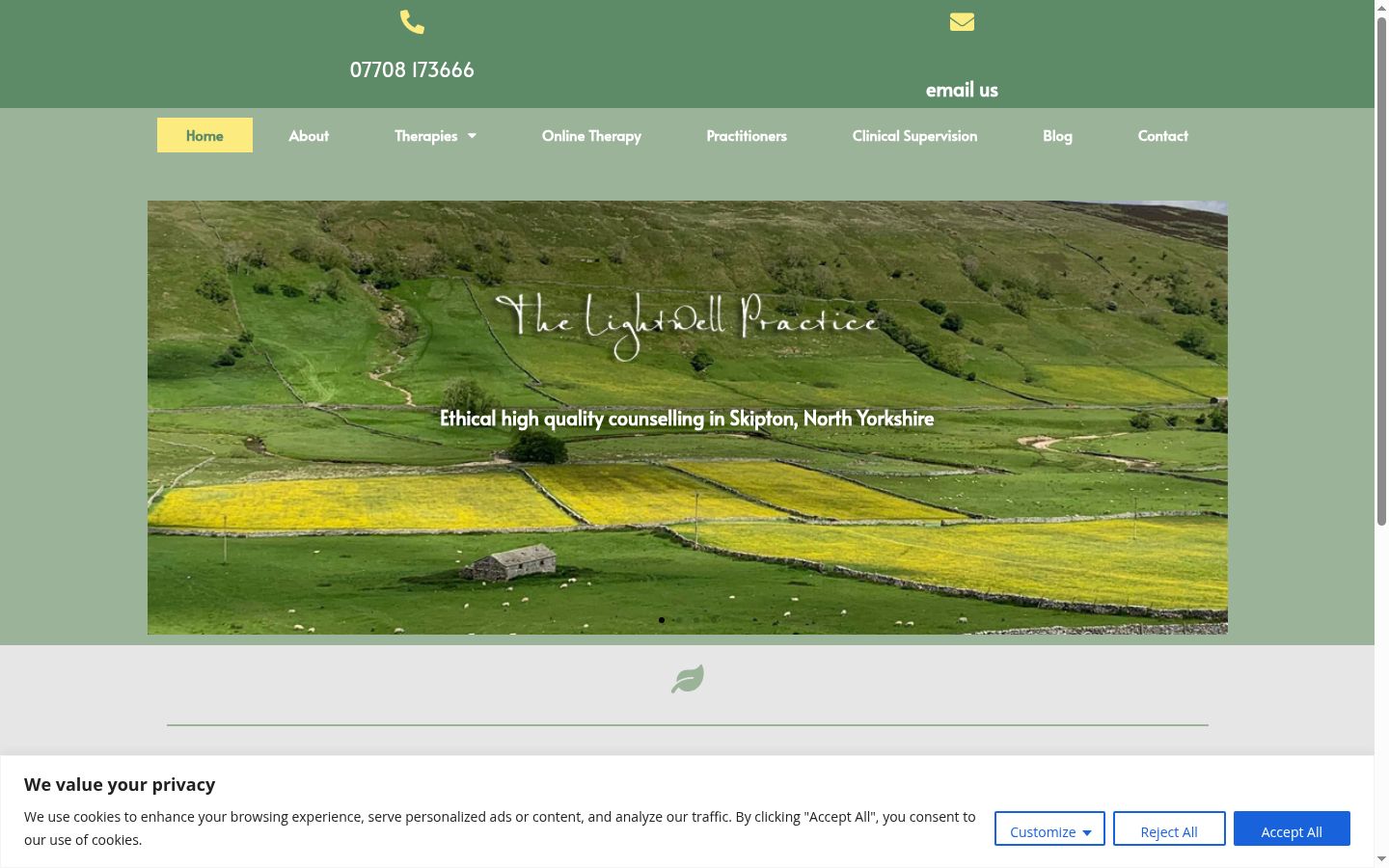Viewport: 1389px width, 868px height.
Task: Click the "We value your privacy" heading
Action: point(120,784)
